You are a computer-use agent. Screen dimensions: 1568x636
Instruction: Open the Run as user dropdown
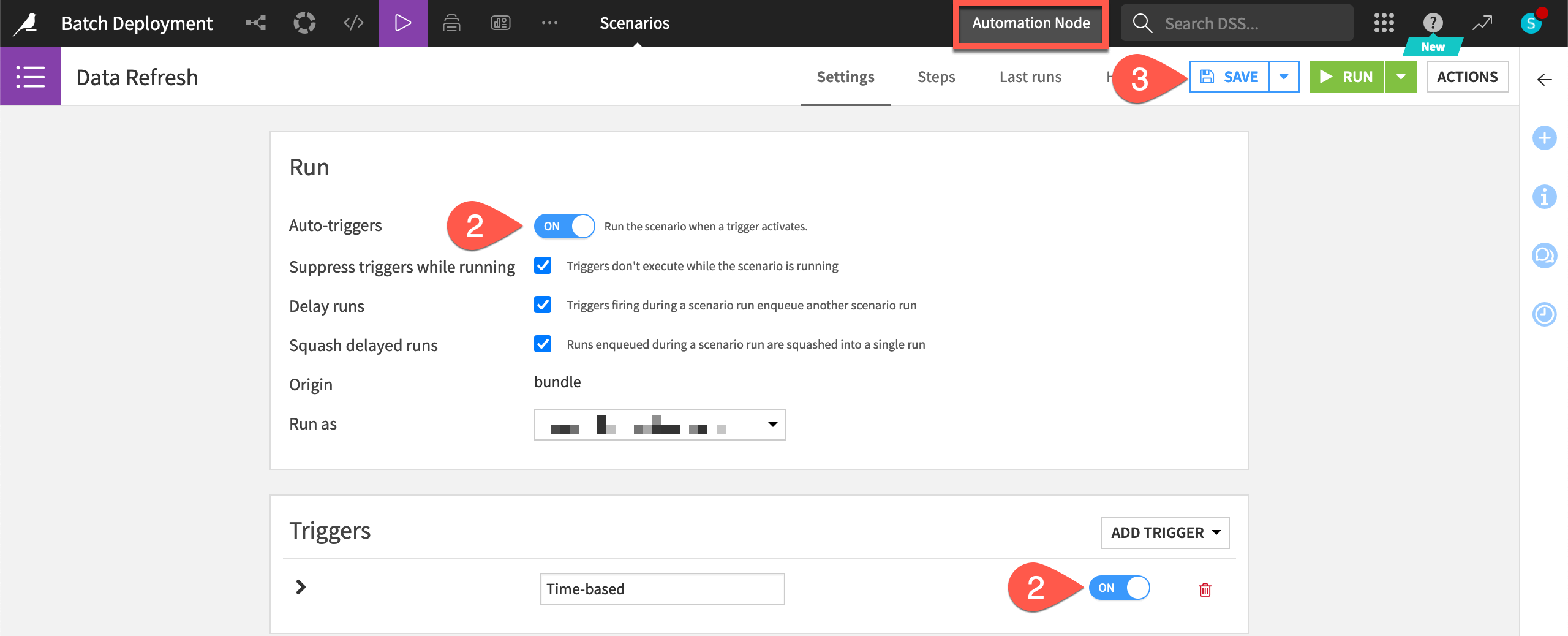[x=660, y=425]
